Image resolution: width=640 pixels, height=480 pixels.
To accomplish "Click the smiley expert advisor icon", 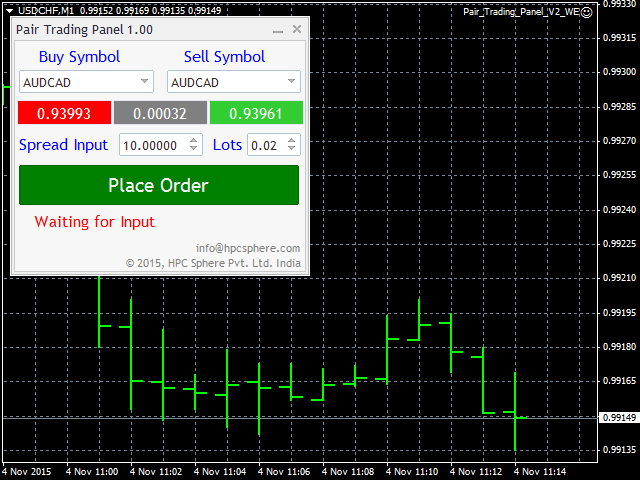I will (x=587, y=13).
